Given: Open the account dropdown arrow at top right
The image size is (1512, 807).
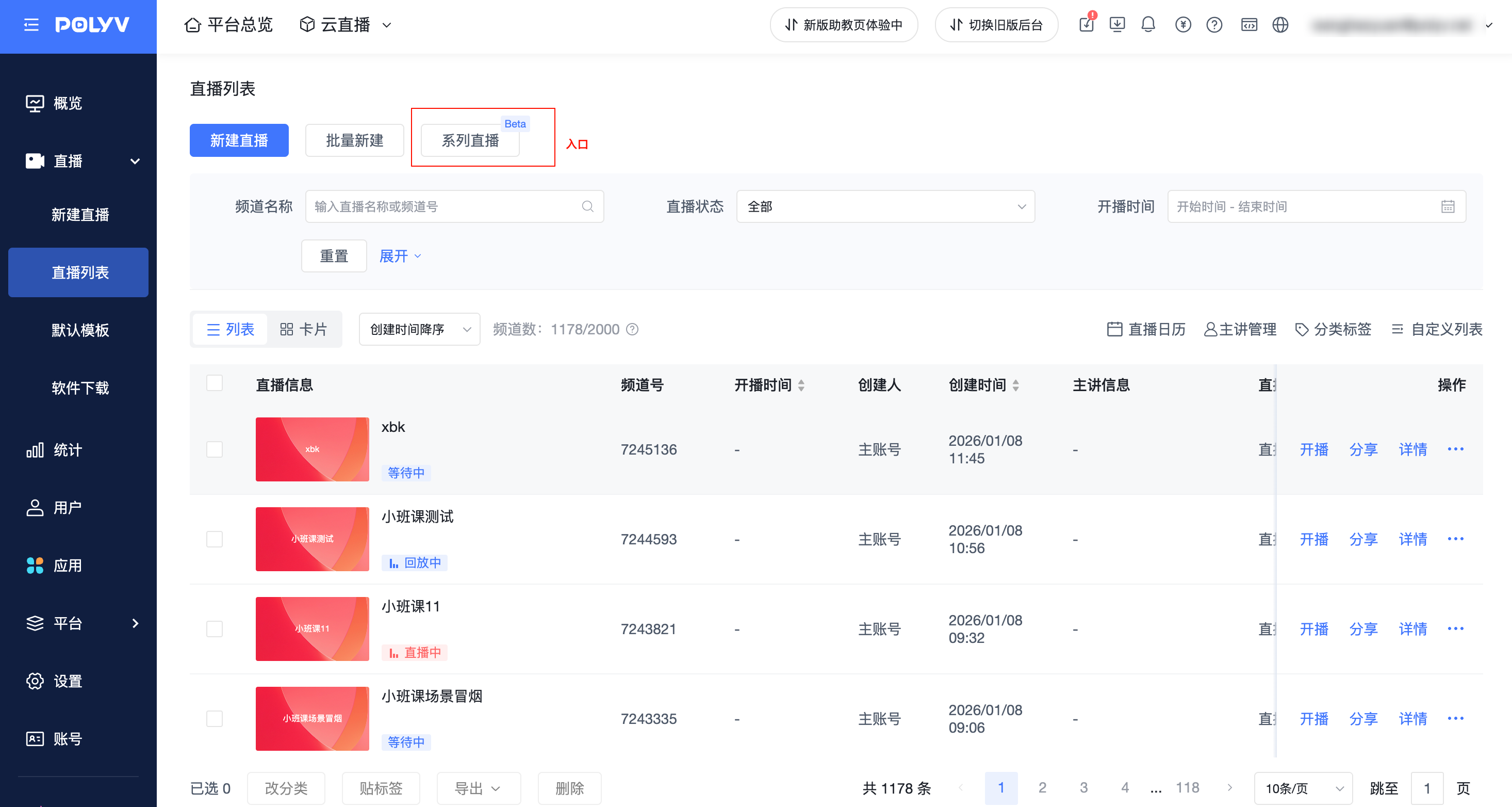Looking at the screenshot, I should click(x=1489, y=25).
